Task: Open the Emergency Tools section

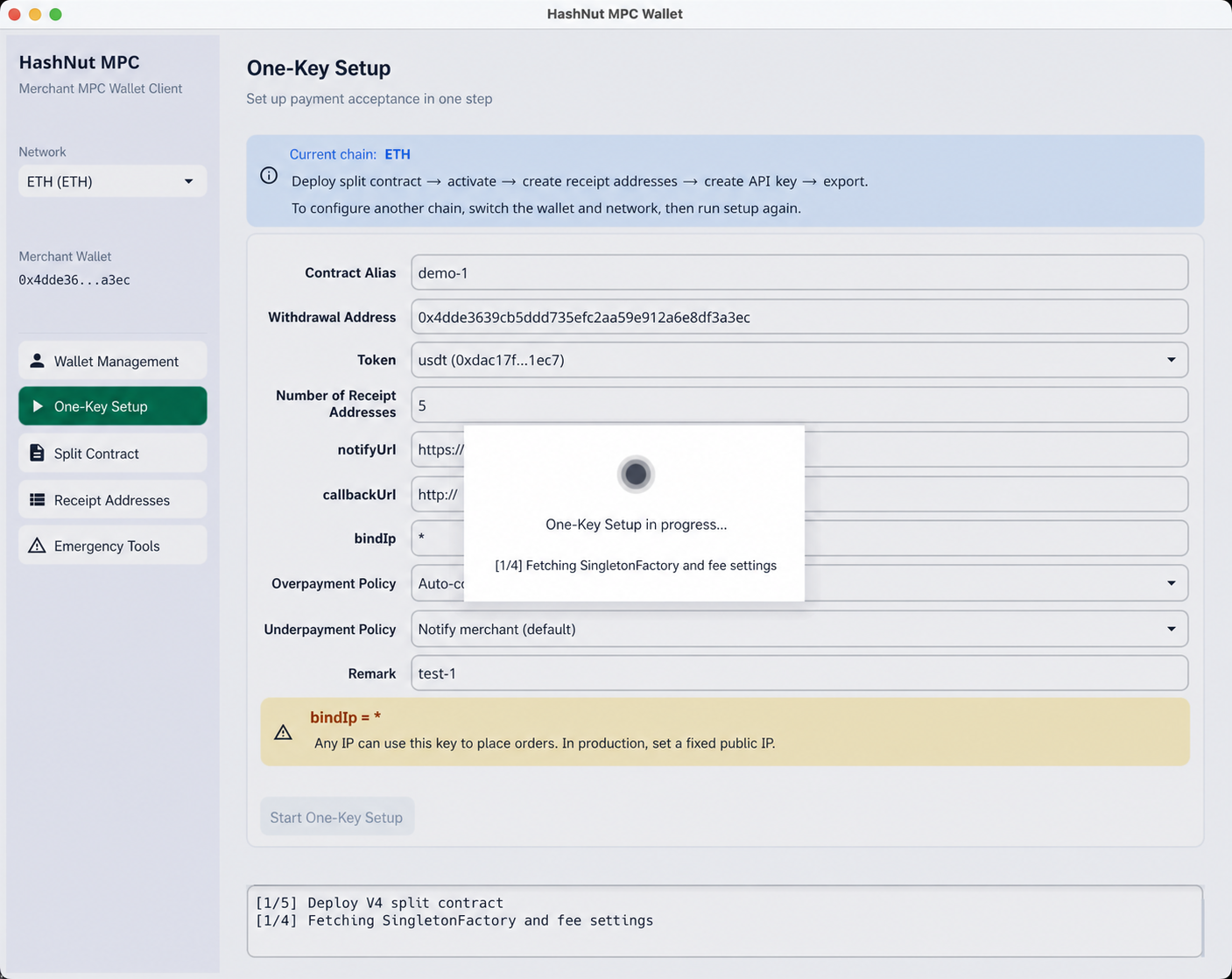Action: coord(113,546)
